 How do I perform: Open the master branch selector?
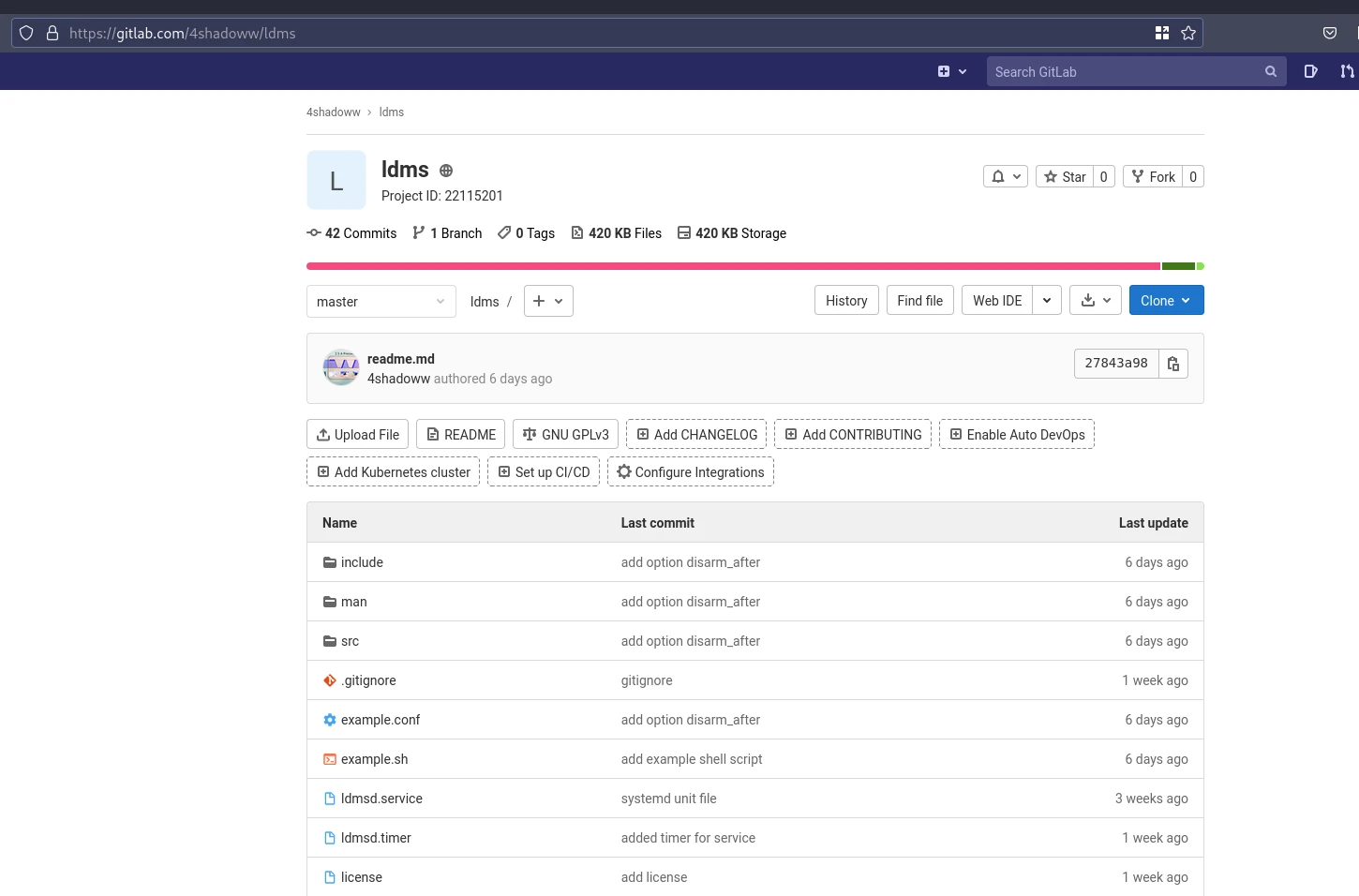(x=381, y=301)
